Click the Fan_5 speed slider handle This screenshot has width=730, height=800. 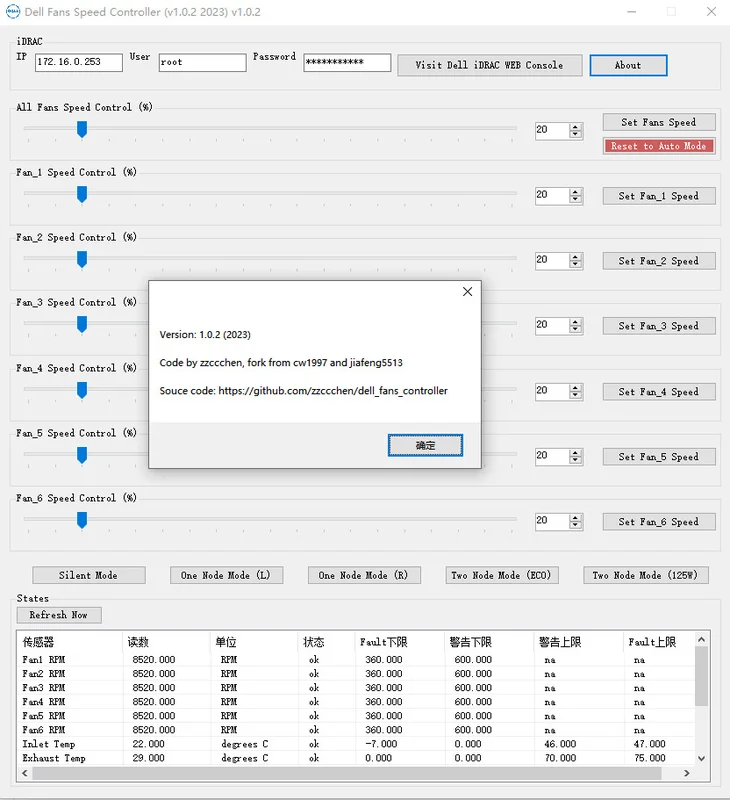(82, 455)
